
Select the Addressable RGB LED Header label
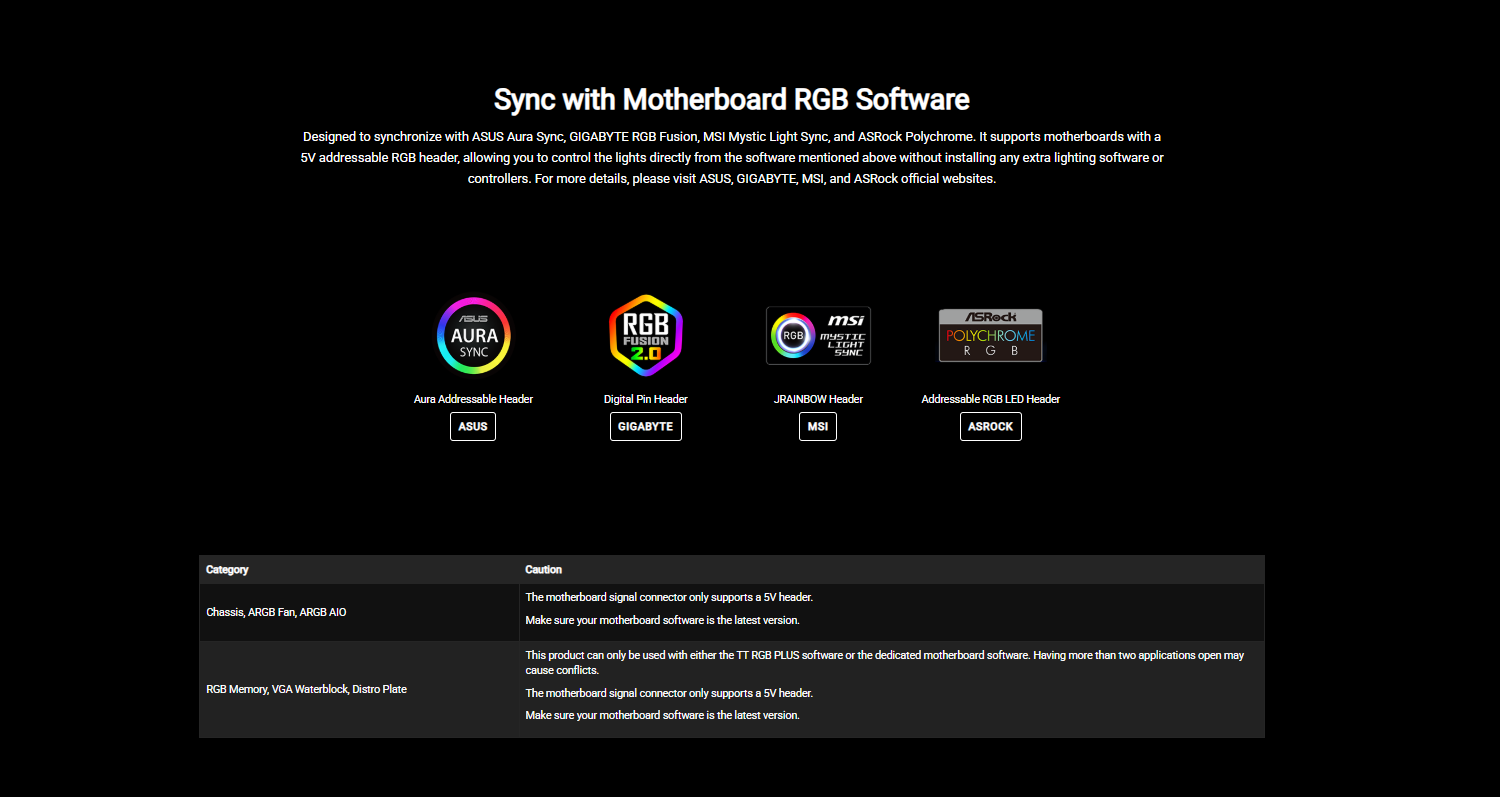tap(990, 399)
